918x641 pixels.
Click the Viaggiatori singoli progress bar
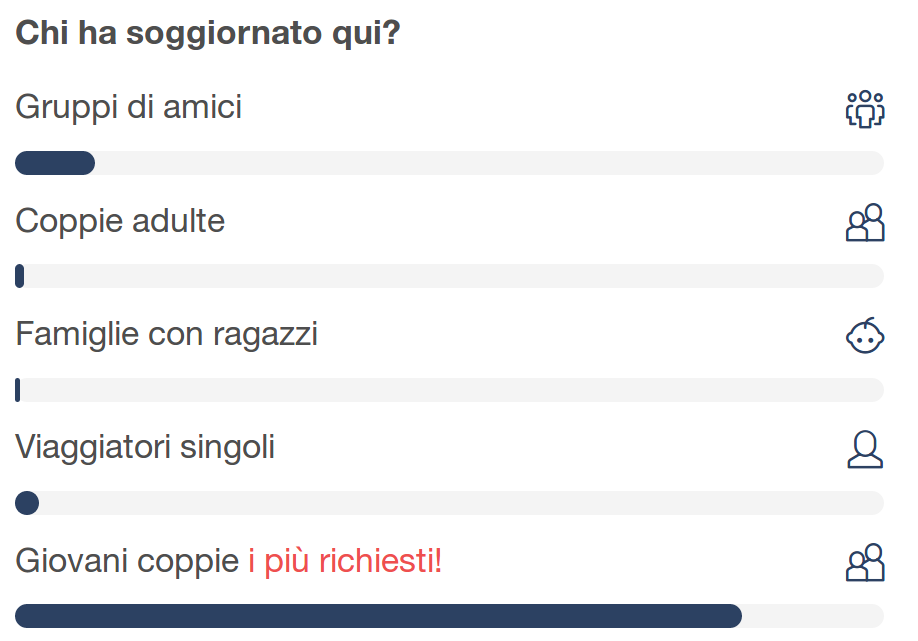[449, 503]
